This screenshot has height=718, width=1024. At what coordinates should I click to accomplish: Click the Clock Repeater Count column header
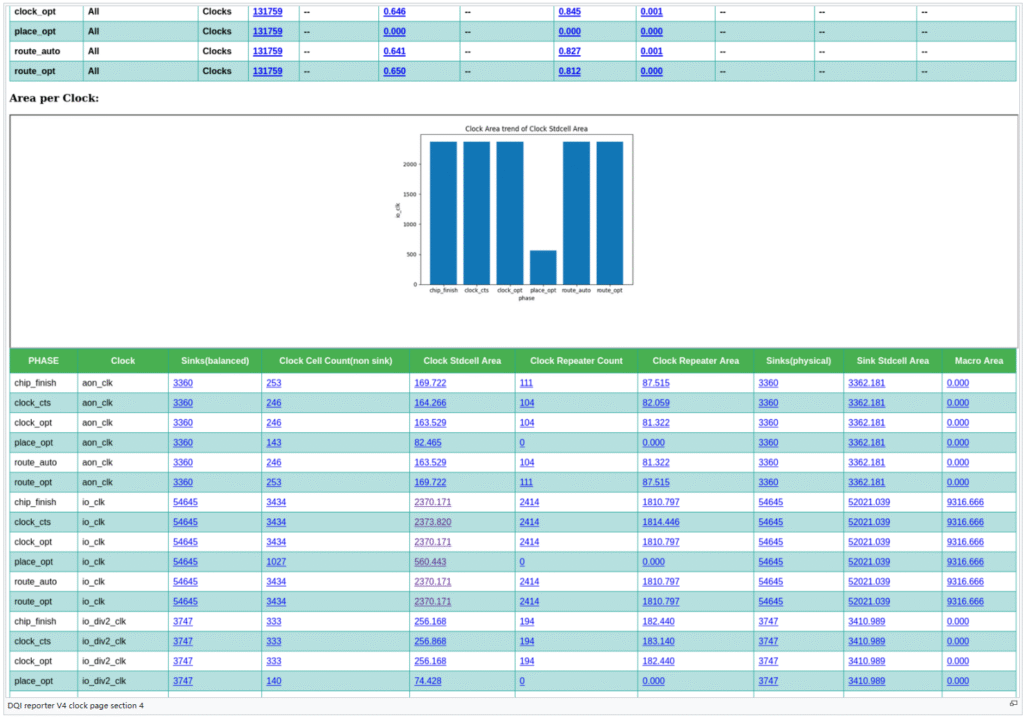576,361
